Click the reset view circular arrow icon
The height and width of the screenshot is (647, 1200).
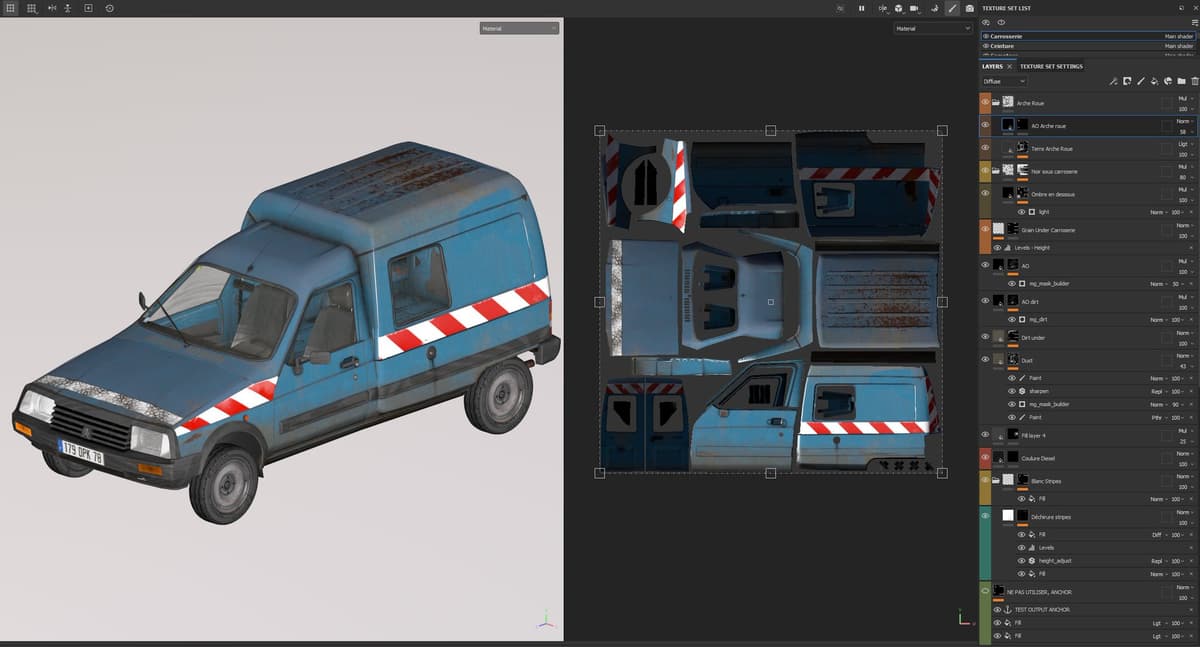click(x=109, y=8)
